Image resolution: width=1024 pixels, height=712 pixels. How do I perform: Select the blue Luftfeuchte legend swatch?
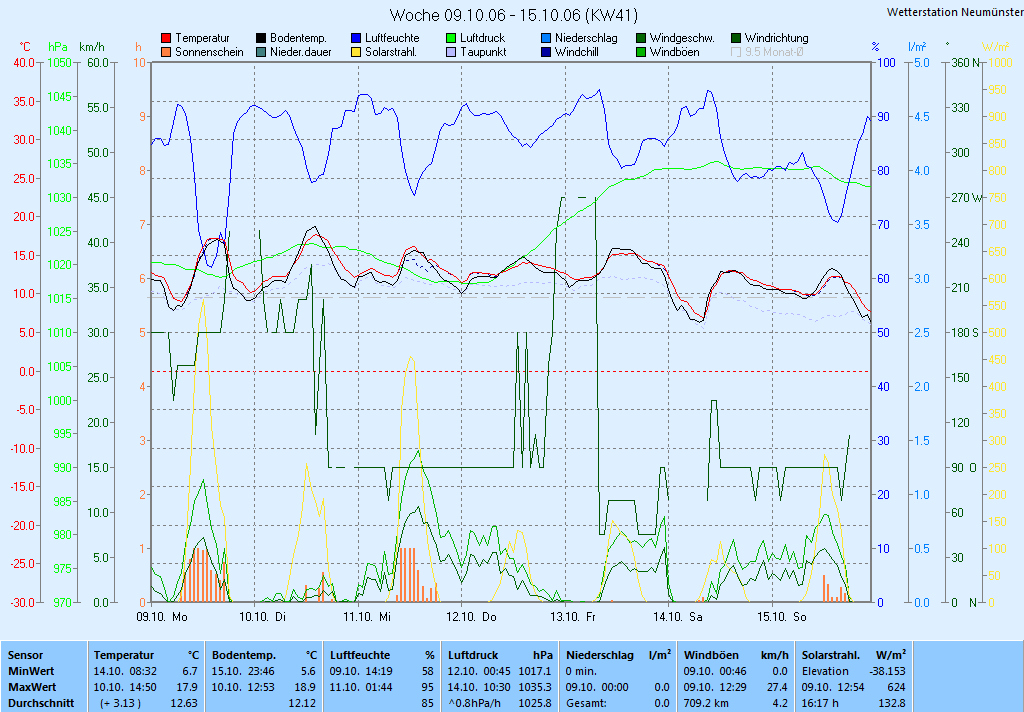coord(356,39)
